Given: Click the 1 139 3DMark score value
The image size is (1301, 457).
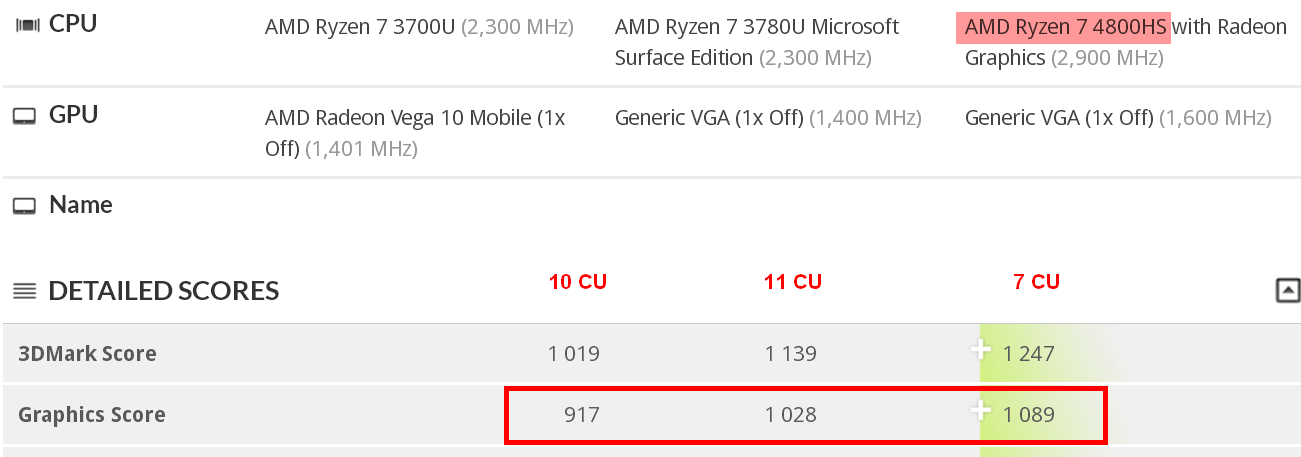Looking at the screenshot, I should coord(791,353).
